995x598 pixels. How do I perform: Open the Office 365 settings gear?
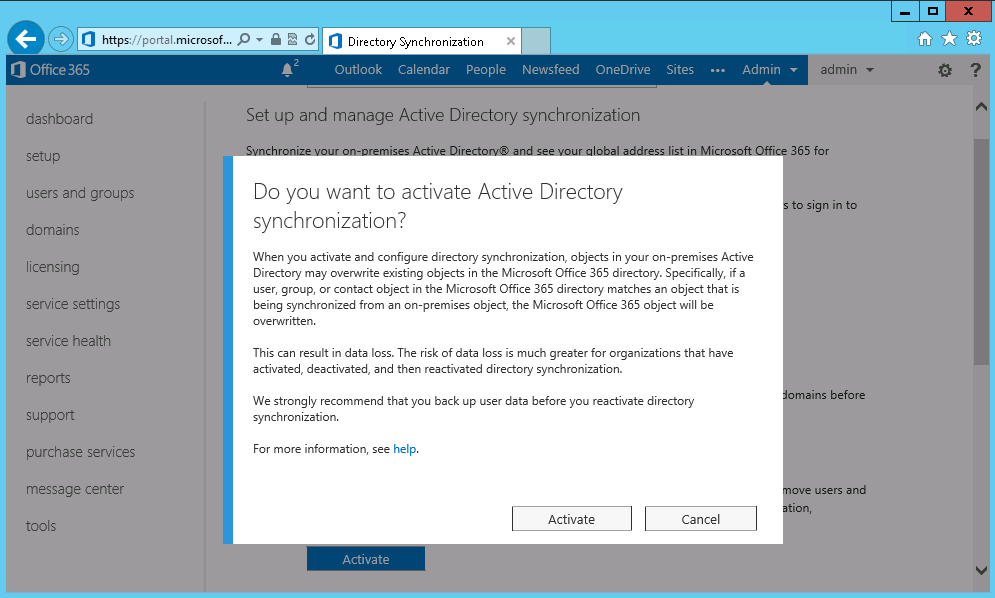[945, 70]
